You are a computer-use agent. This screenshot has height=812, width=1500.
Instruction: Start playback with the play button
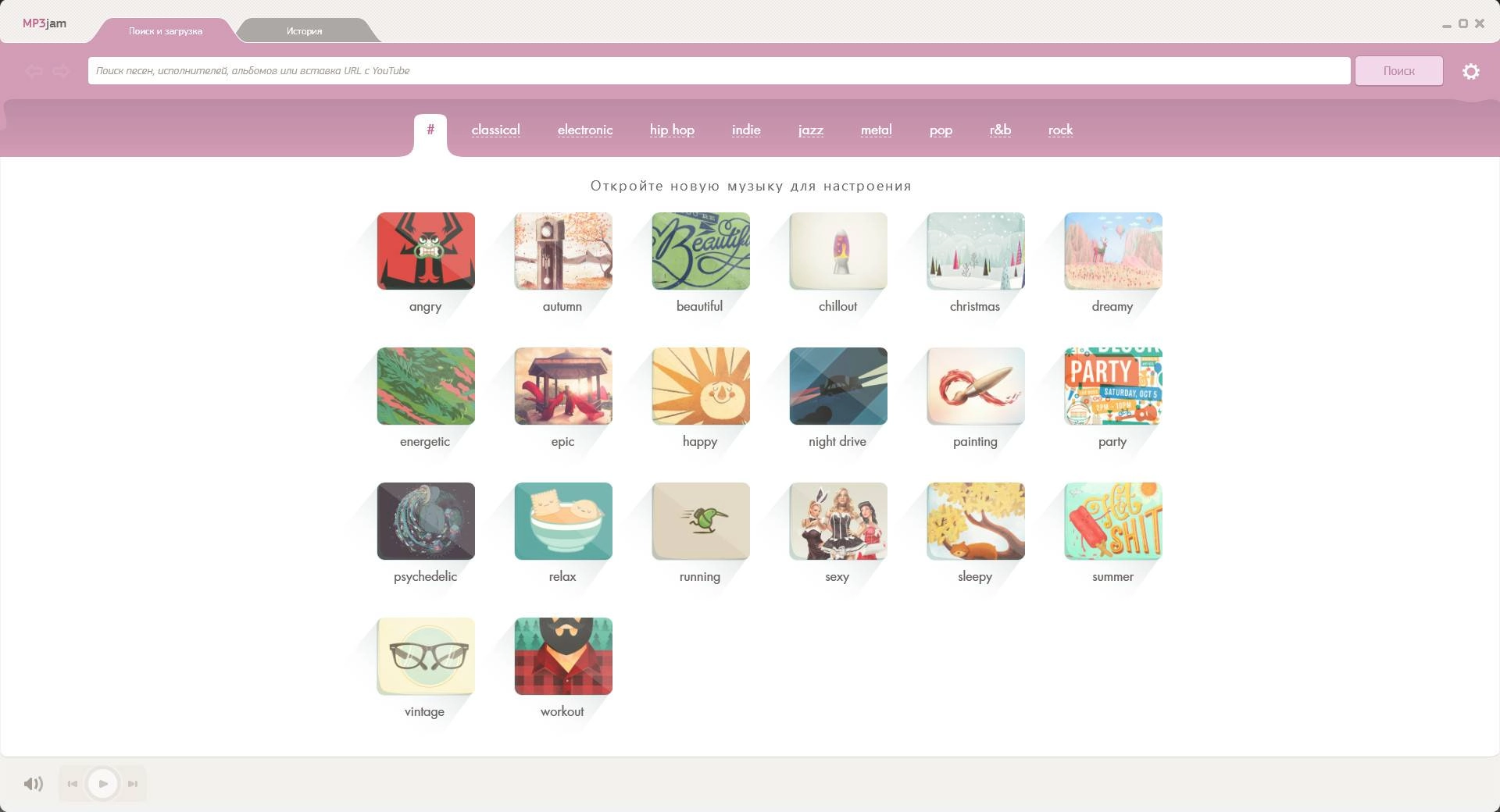(x=103, y=784)
